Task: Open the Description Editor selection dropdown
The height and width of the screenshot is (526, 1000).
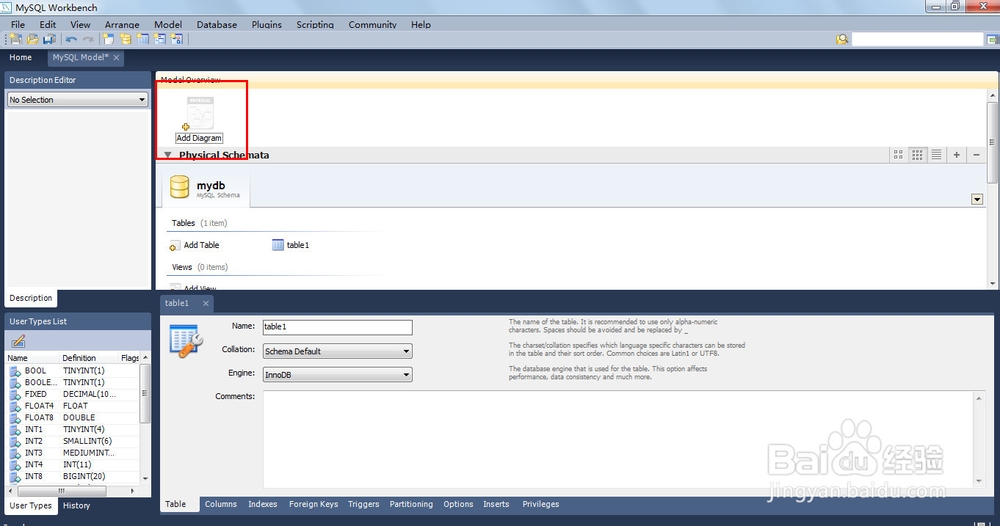Action: [x=78, y=99]
